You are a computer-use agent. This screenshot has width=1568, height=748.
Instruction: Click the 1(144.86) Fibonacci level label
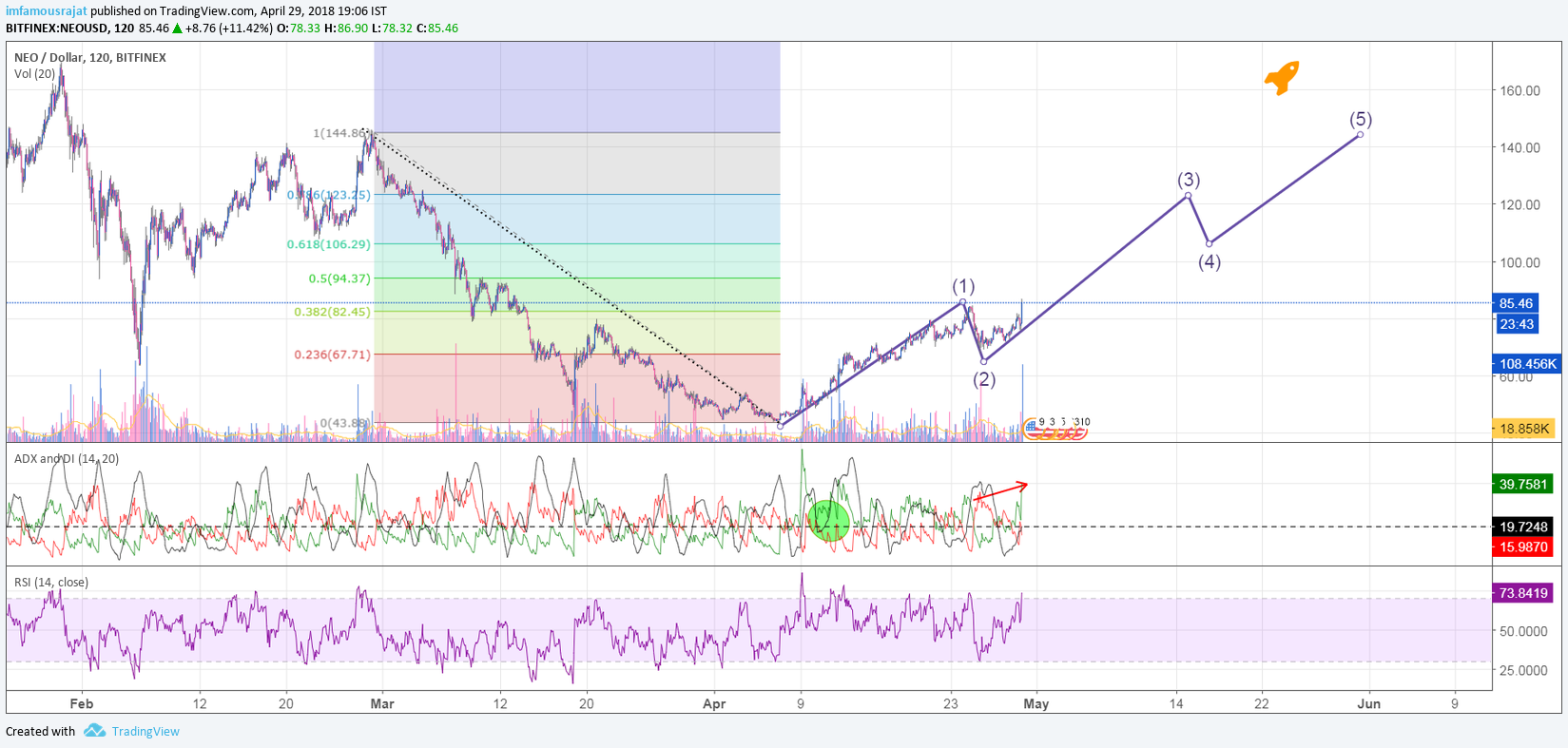coord(340,133)
